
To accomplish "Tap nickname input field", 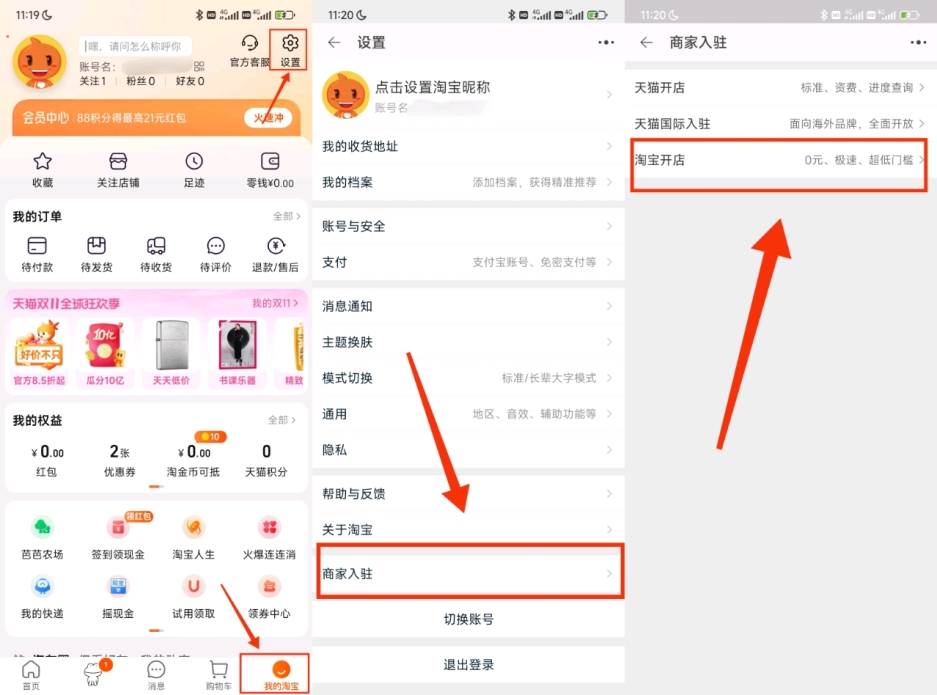I will click(136, 46).
